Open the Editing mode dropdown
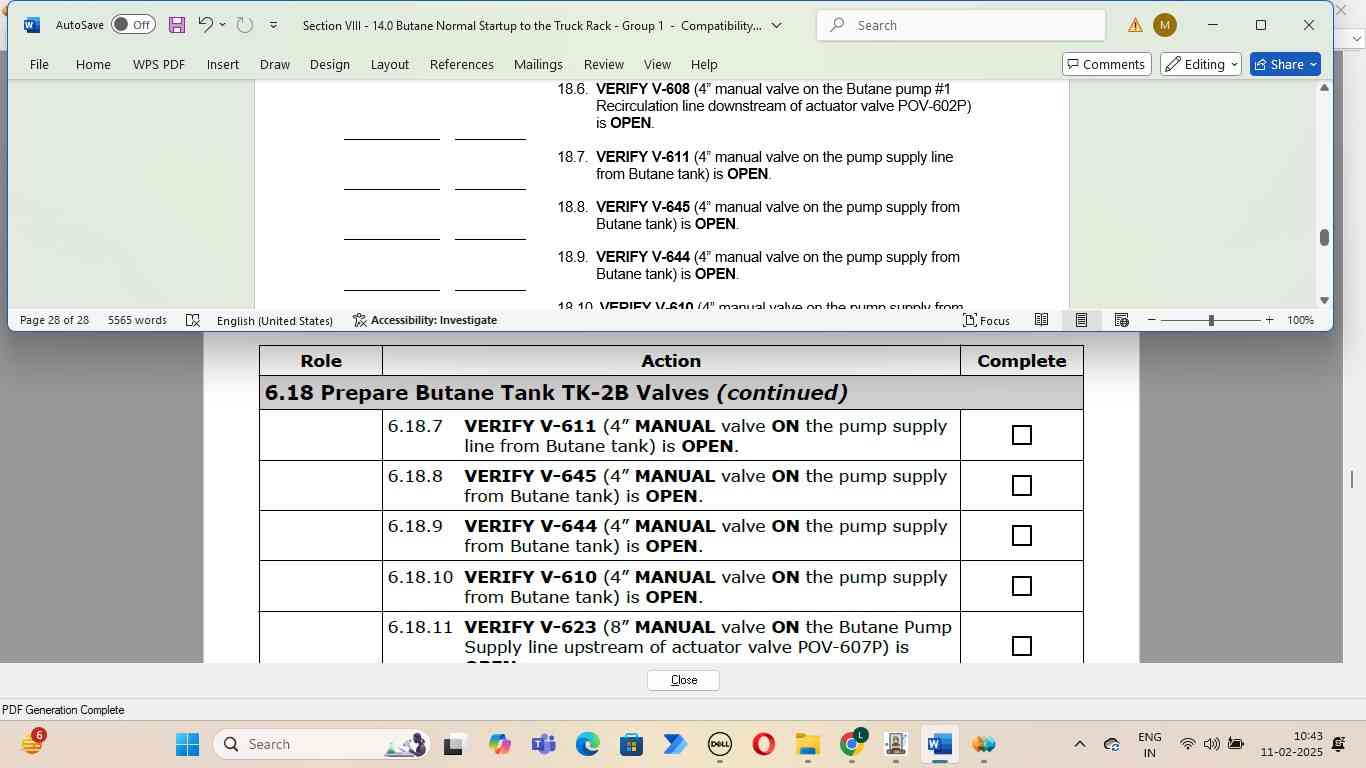1366x768 pixels. [x=1201, y=64]
